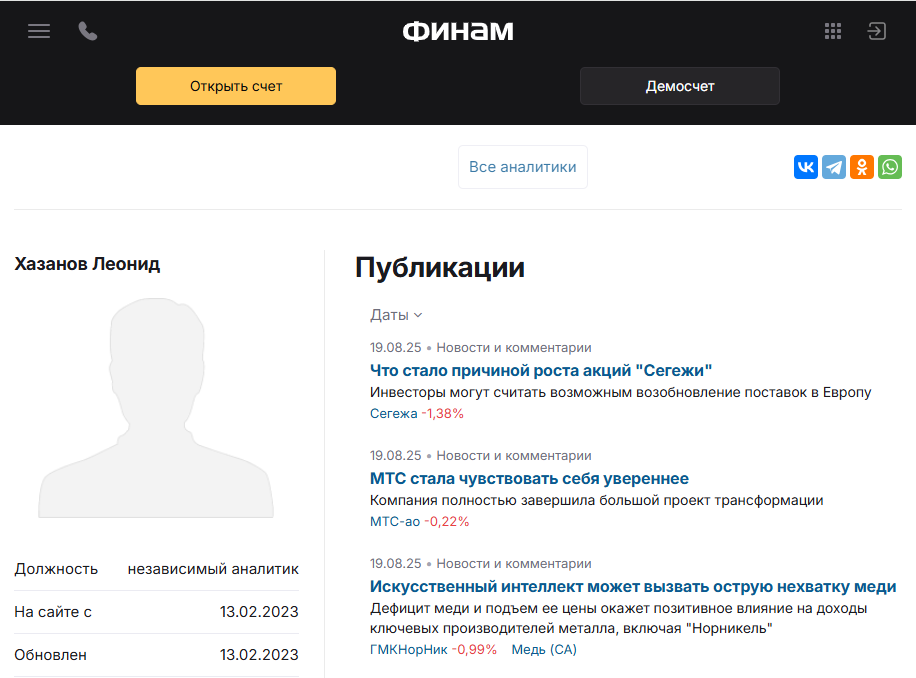Click the МТС-ао ticker link
Image resolution: width=916 pixels, height=678 pixels.
coord(395,521)
